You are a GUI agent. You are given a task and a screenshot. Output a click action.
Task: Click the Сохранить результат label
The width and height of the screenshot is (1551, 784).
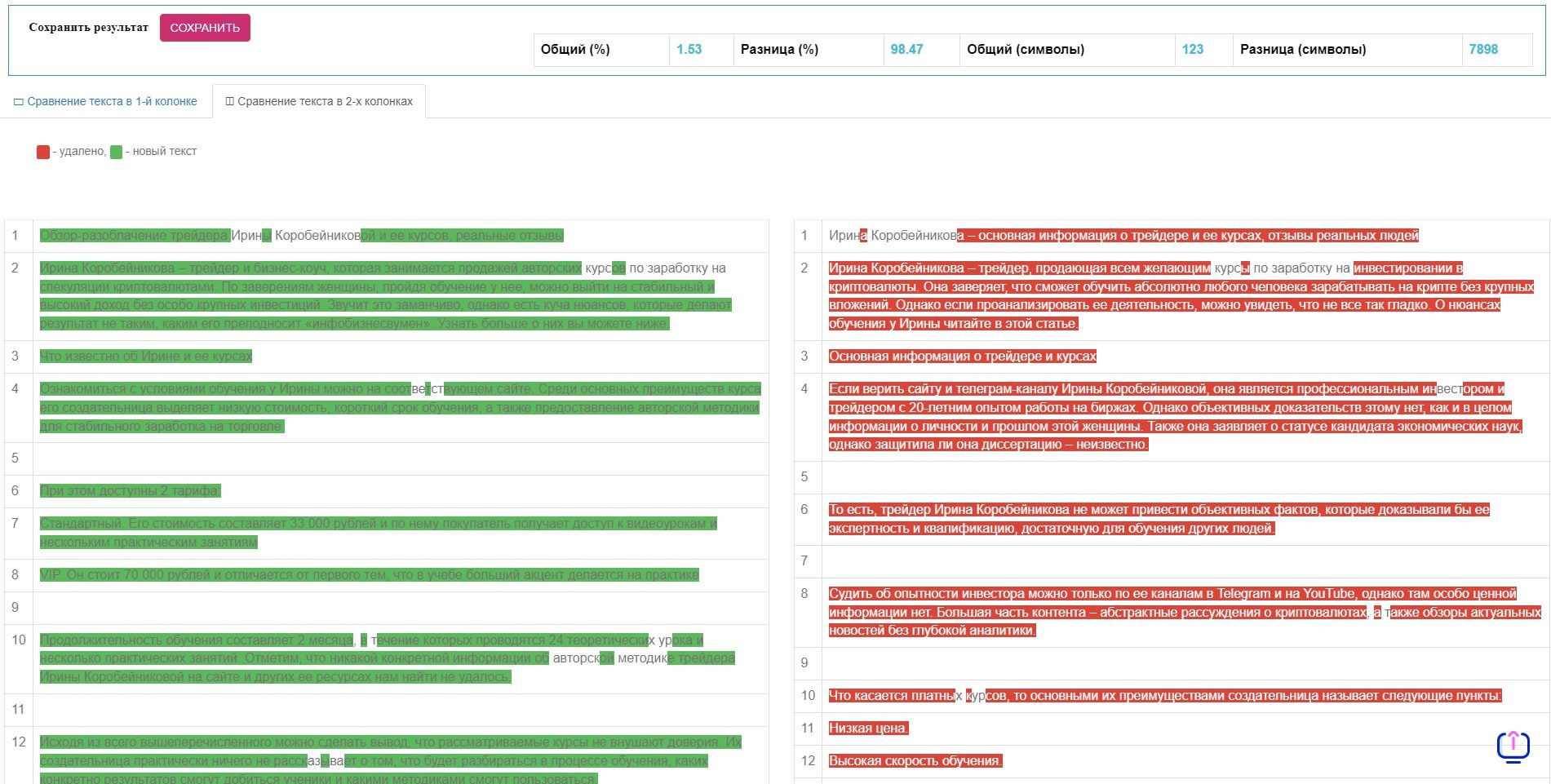[x=88, y=27]
